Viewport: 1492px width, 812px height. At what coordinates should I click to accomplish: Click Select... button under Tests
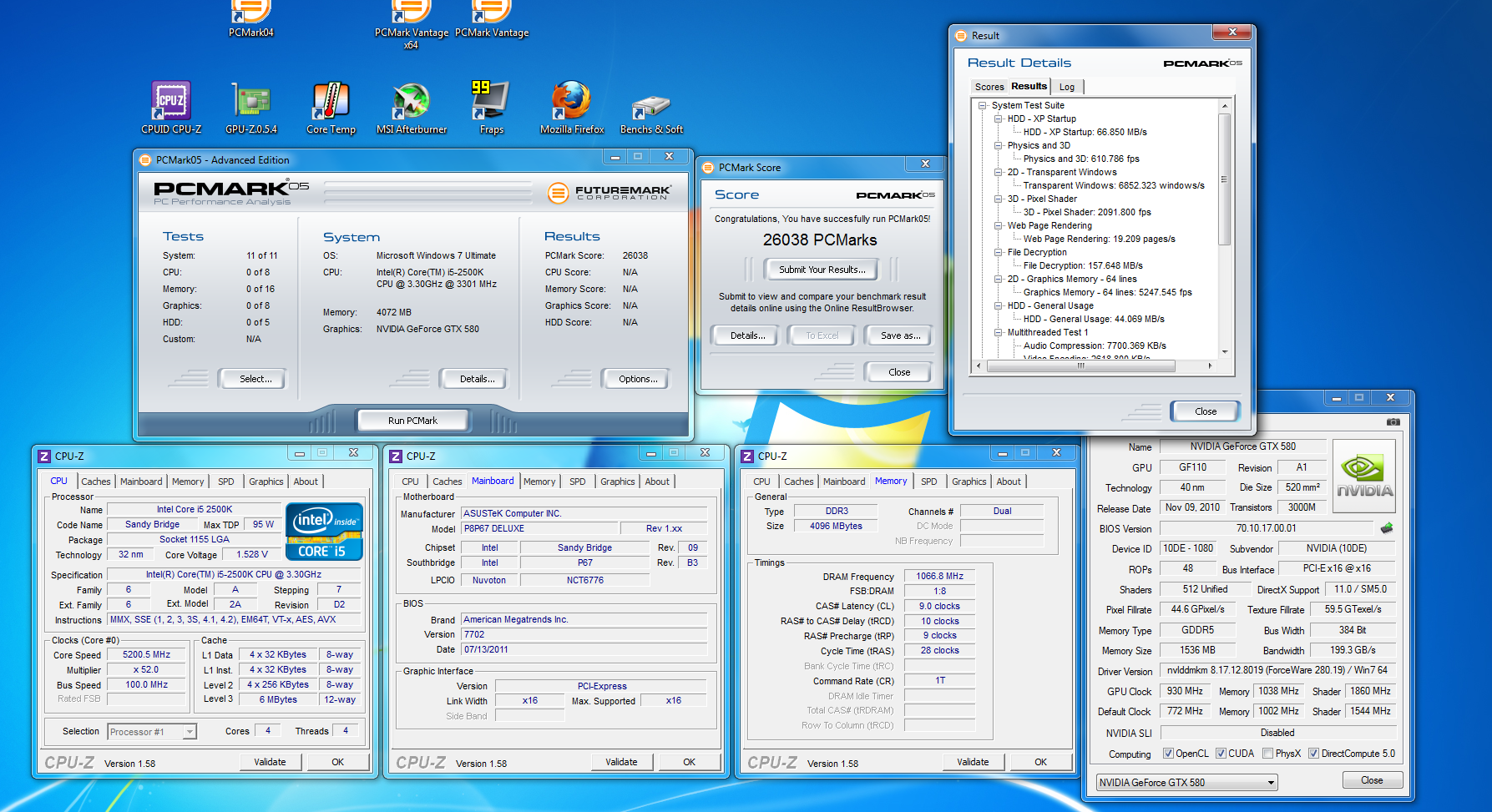coord(255,379)
